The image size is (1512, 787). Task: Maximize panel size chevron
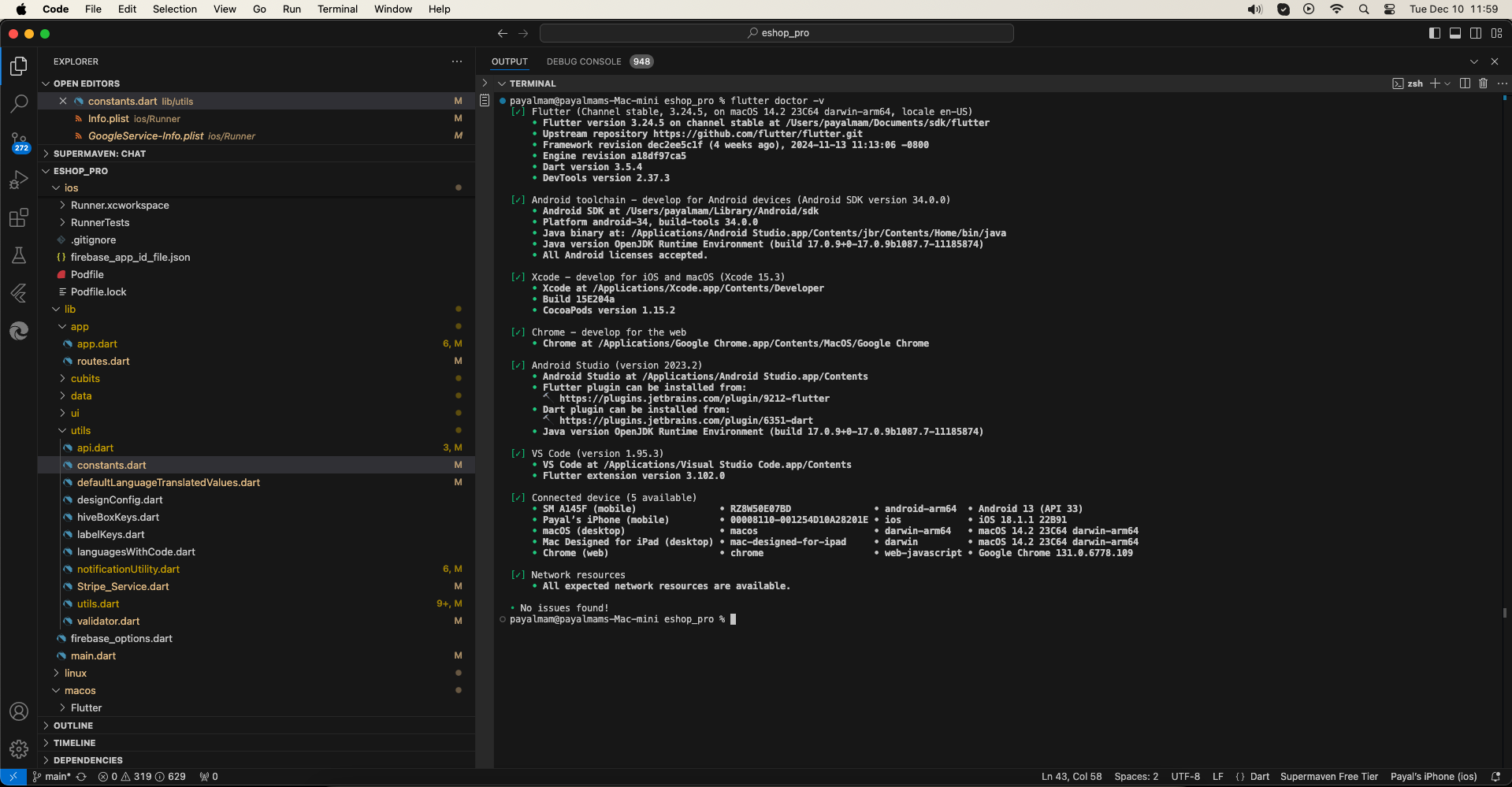point(1474,61)
